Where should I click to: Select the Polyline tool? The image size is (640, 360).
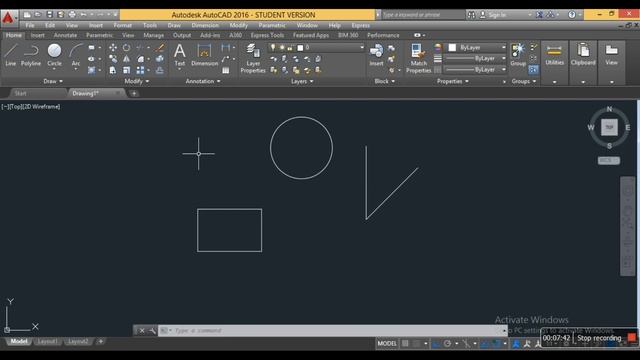31,55
